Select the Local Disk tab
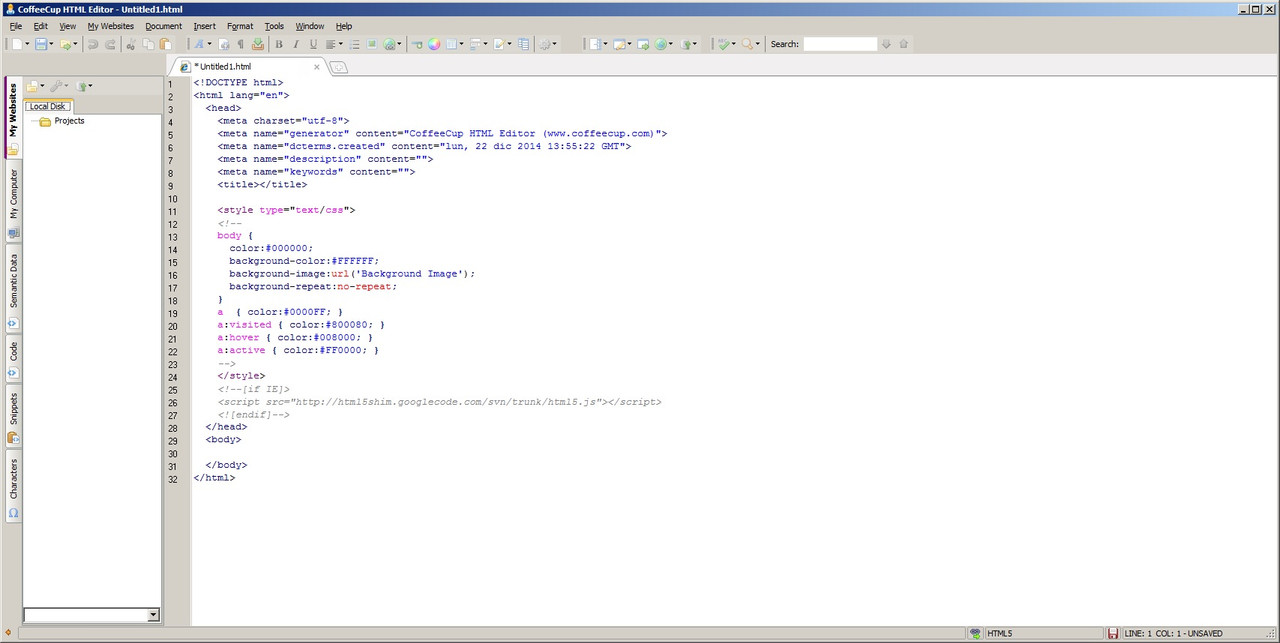The height and width of the screenshot is (643, 1280). [x=47, y=106]
